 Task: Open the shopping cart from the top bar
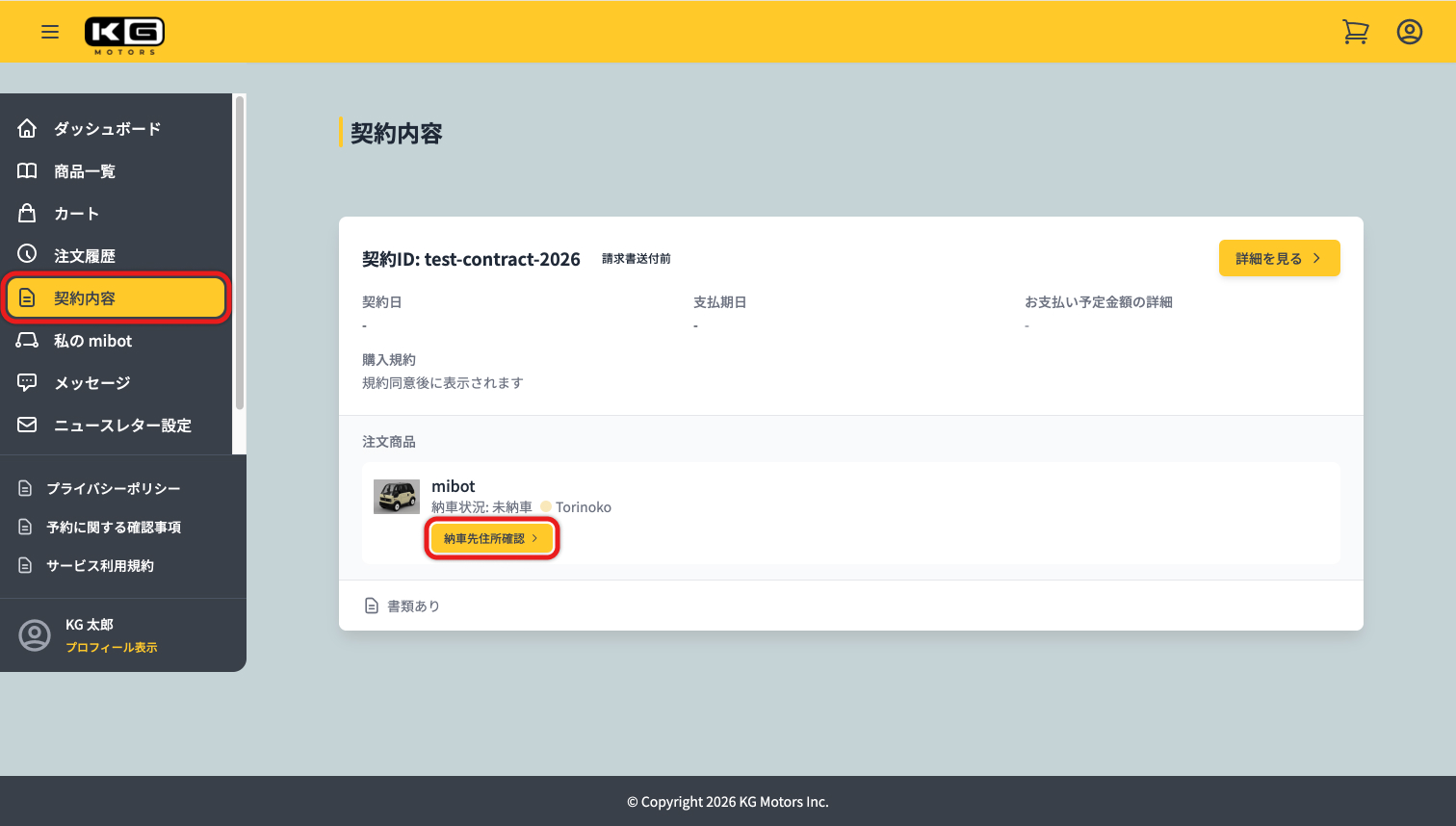pyautogui.click(x=1355, y=31)
